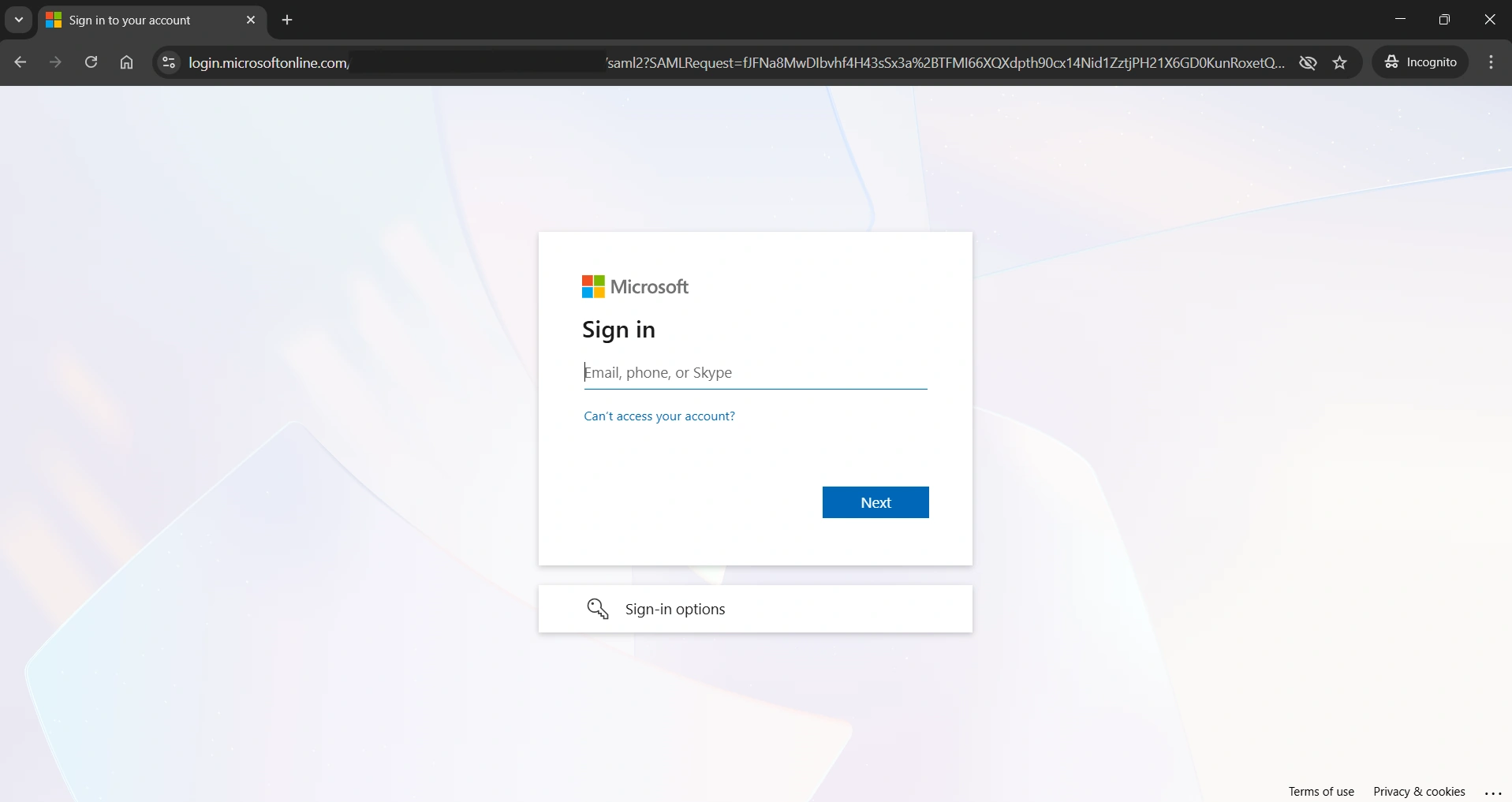
Task: Close the 'Sign in to your account' tab
Action: [251, 20]
